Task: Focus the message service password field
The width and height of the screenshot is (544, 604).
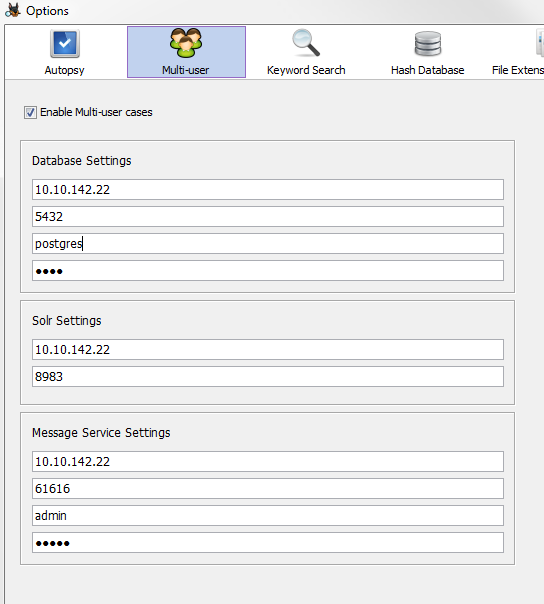Action: click(268, 542)
